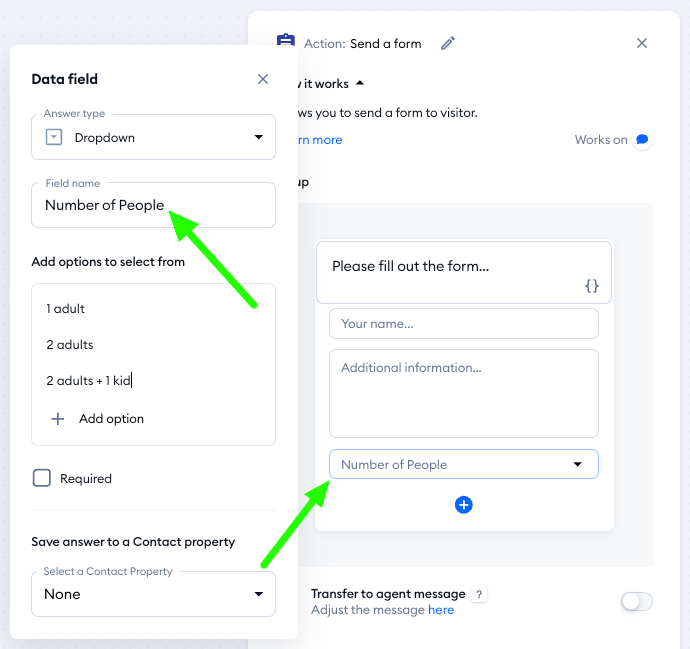Click the messenger chat bubble icon

click(642, 140)
